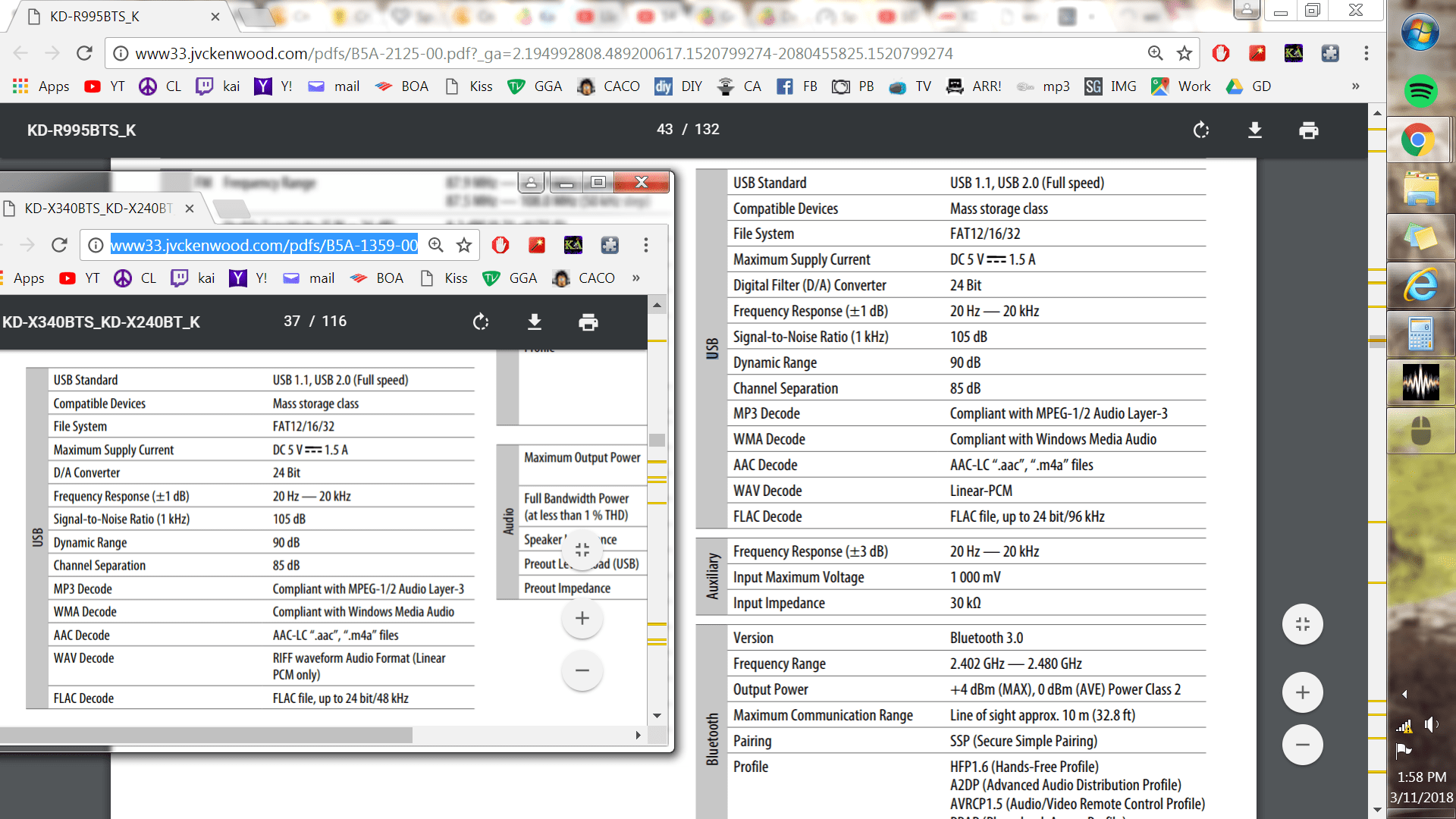Click fit-to-page button in KD-X340BTS window

tap(582, 550)
